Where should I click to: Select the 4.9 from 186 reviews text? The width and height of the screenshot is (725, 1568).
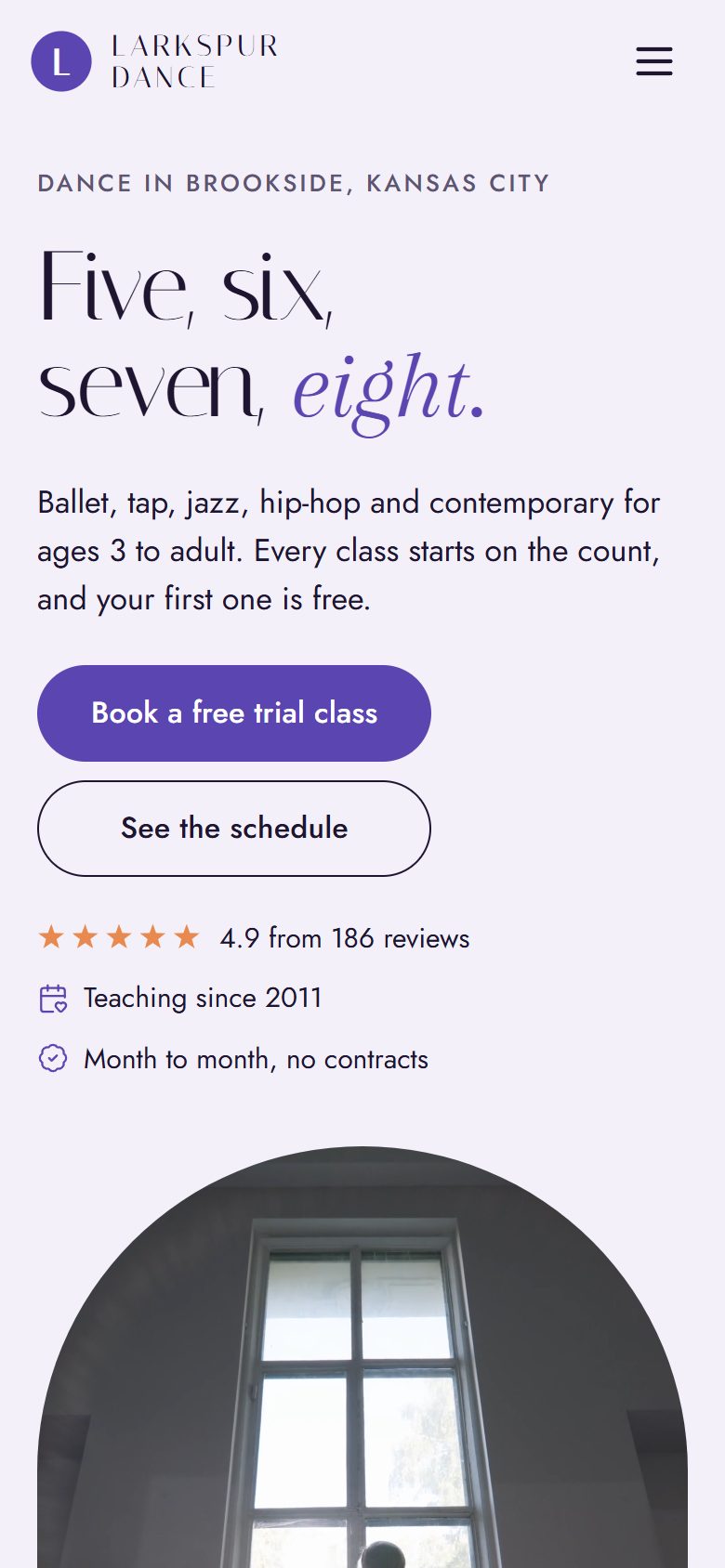[345, 938]
